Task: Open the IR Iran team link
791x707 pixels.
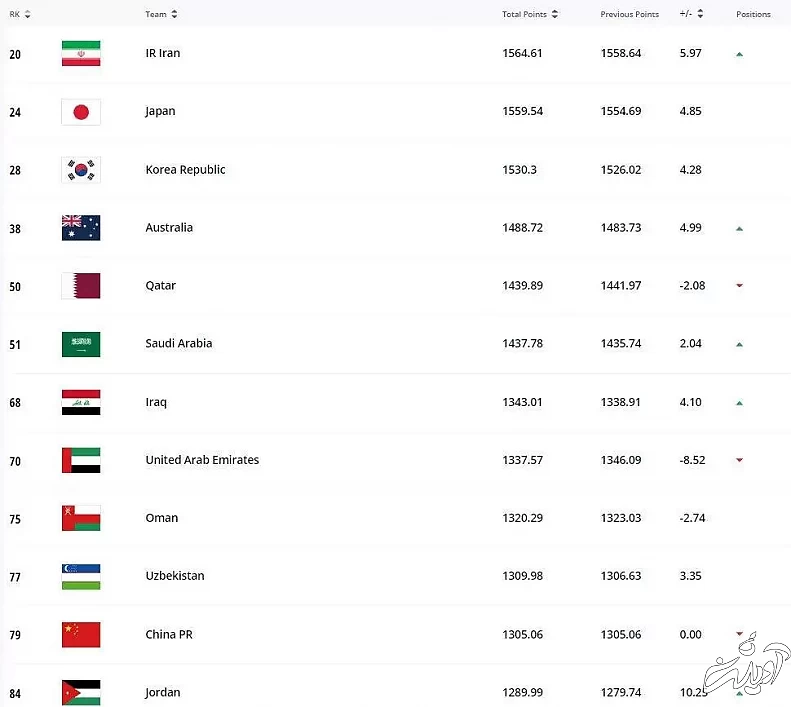Action: tap(163, 53)
